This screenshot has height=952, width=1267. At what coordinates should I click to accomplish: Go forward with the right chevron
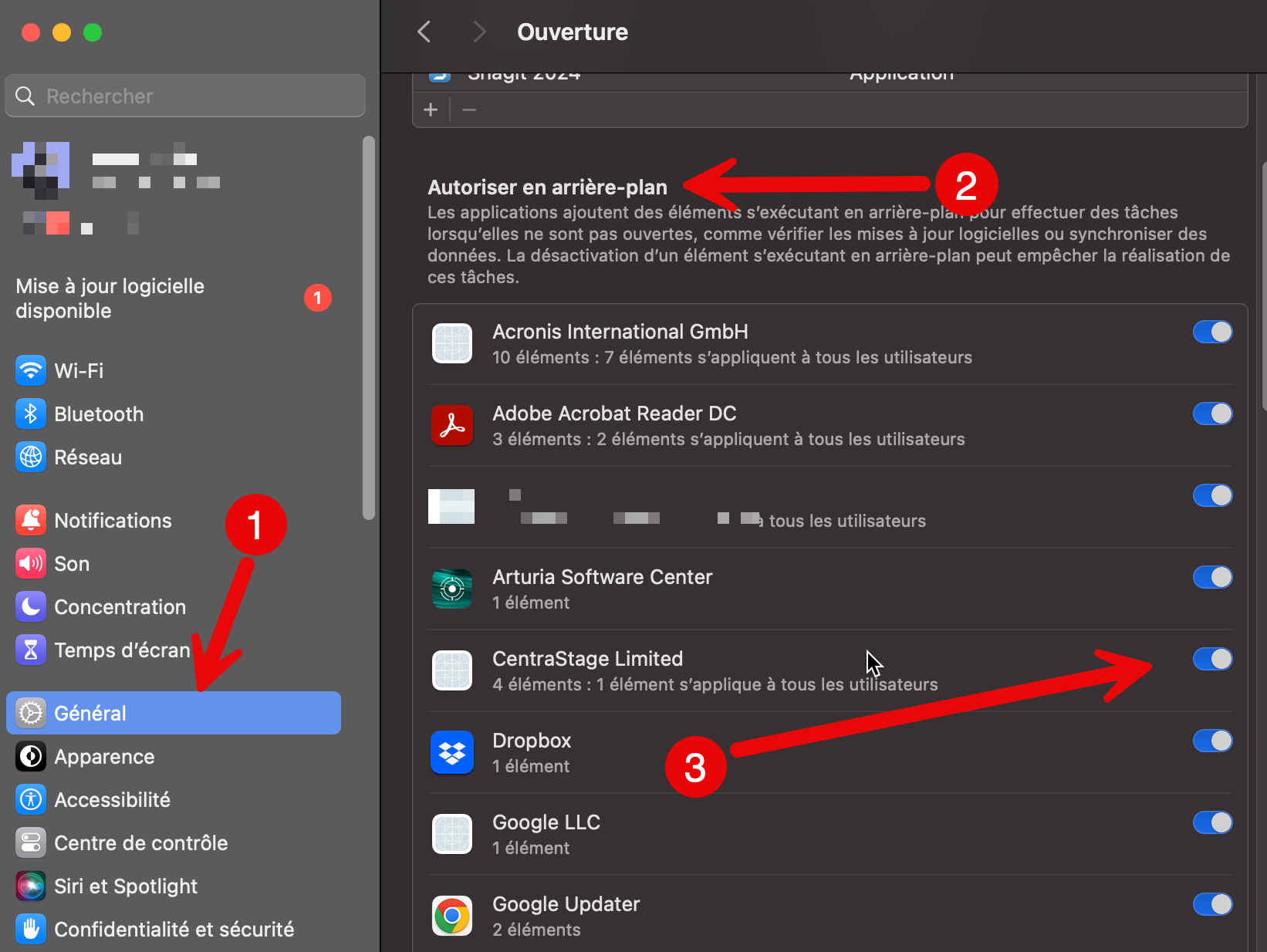pos(479,32)
